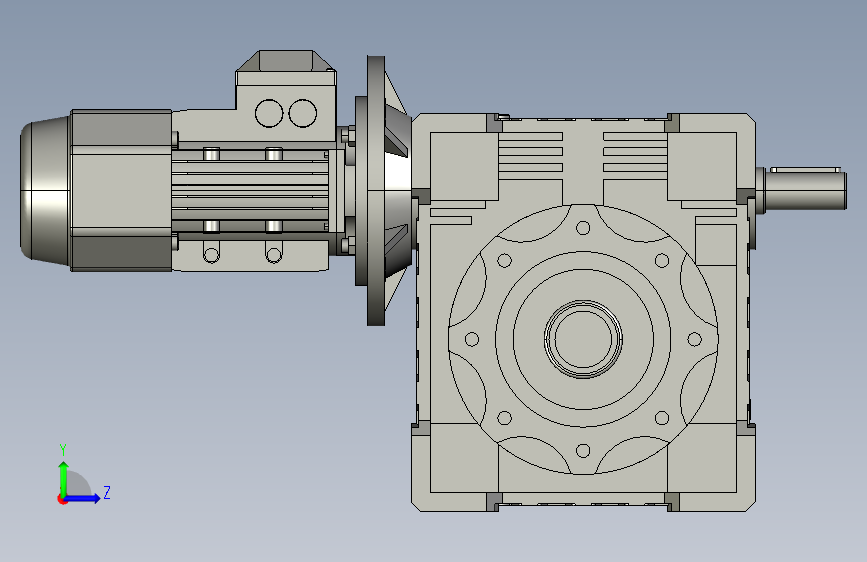Pick the top bolt hole on the gearbox flange
This screenshot has height=562, width=867.
tap(583, 227)
